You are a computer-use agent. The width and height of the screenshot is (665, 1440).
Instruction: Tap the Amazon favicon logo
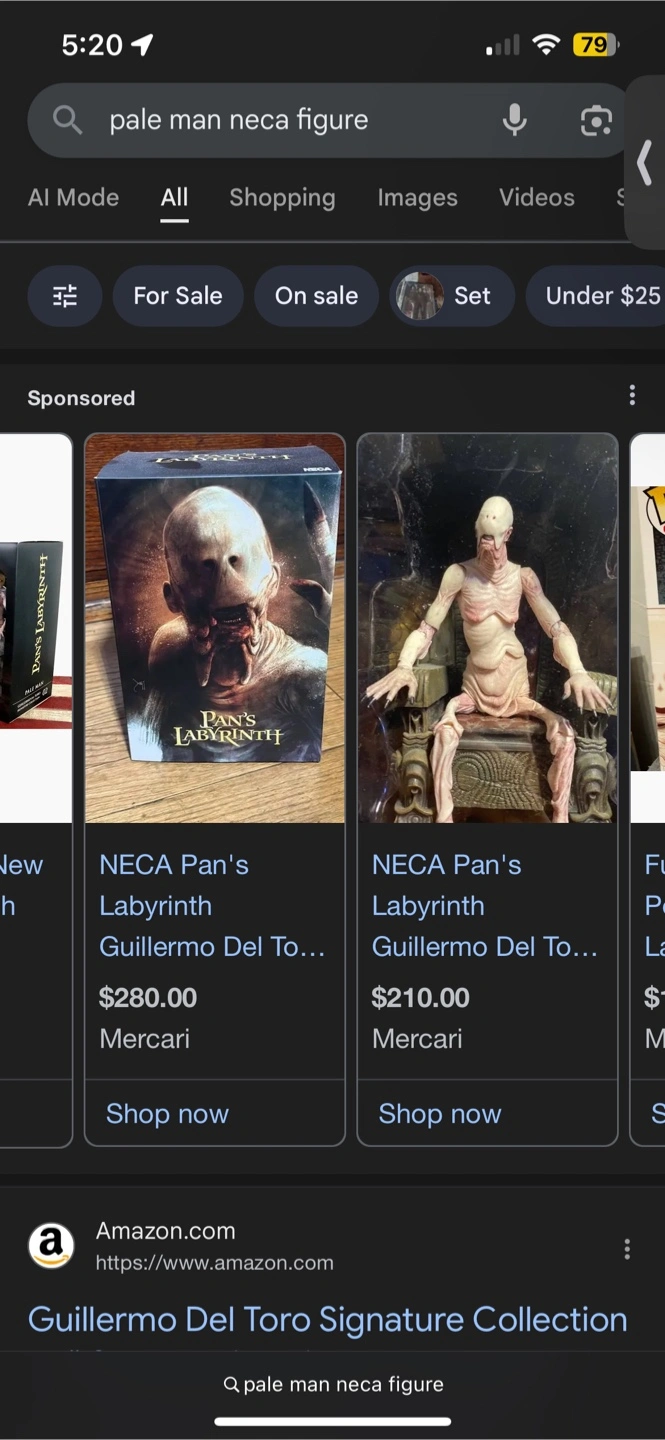[x=51, y=1246]
